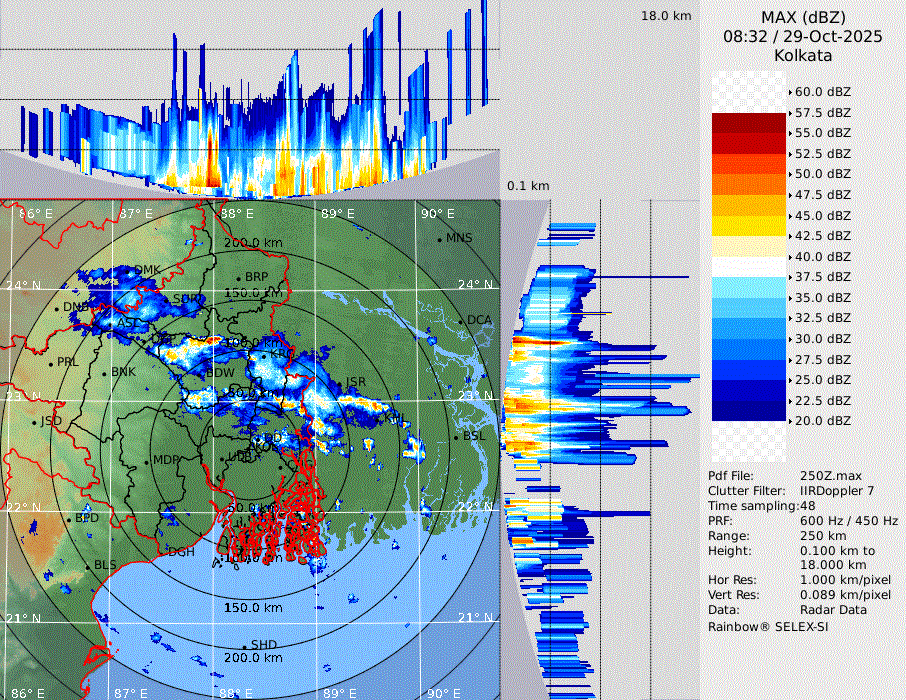Select the SHD station point
Viewport: 906px width, 700px height.
[245, 645]
